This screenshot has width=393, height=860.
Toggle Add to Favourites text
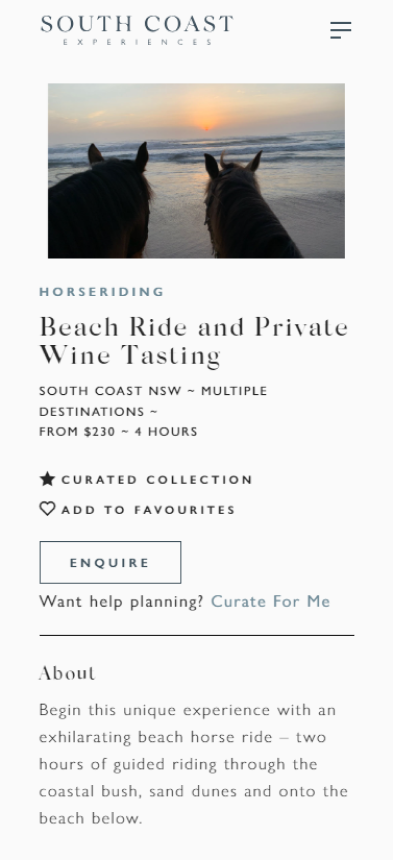(148, 510)
